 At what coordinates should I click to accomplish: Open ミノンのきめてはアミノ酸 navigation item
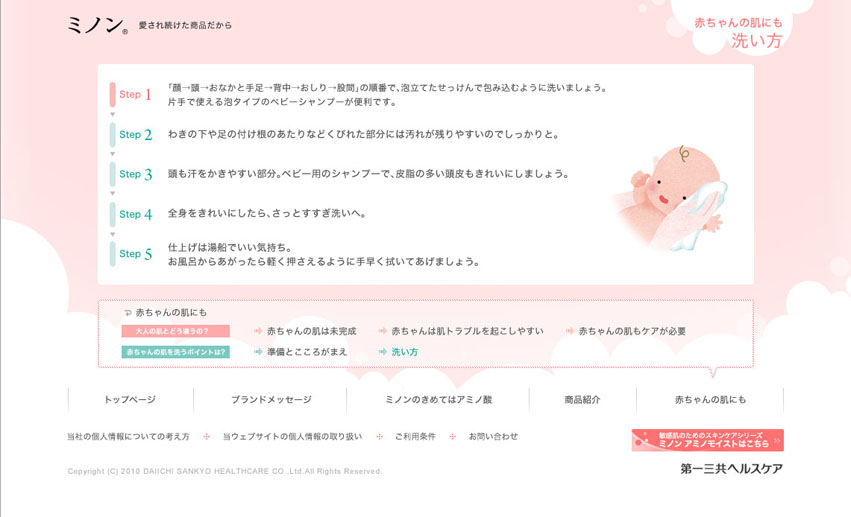pyautogui.click(x=439, y=399)
